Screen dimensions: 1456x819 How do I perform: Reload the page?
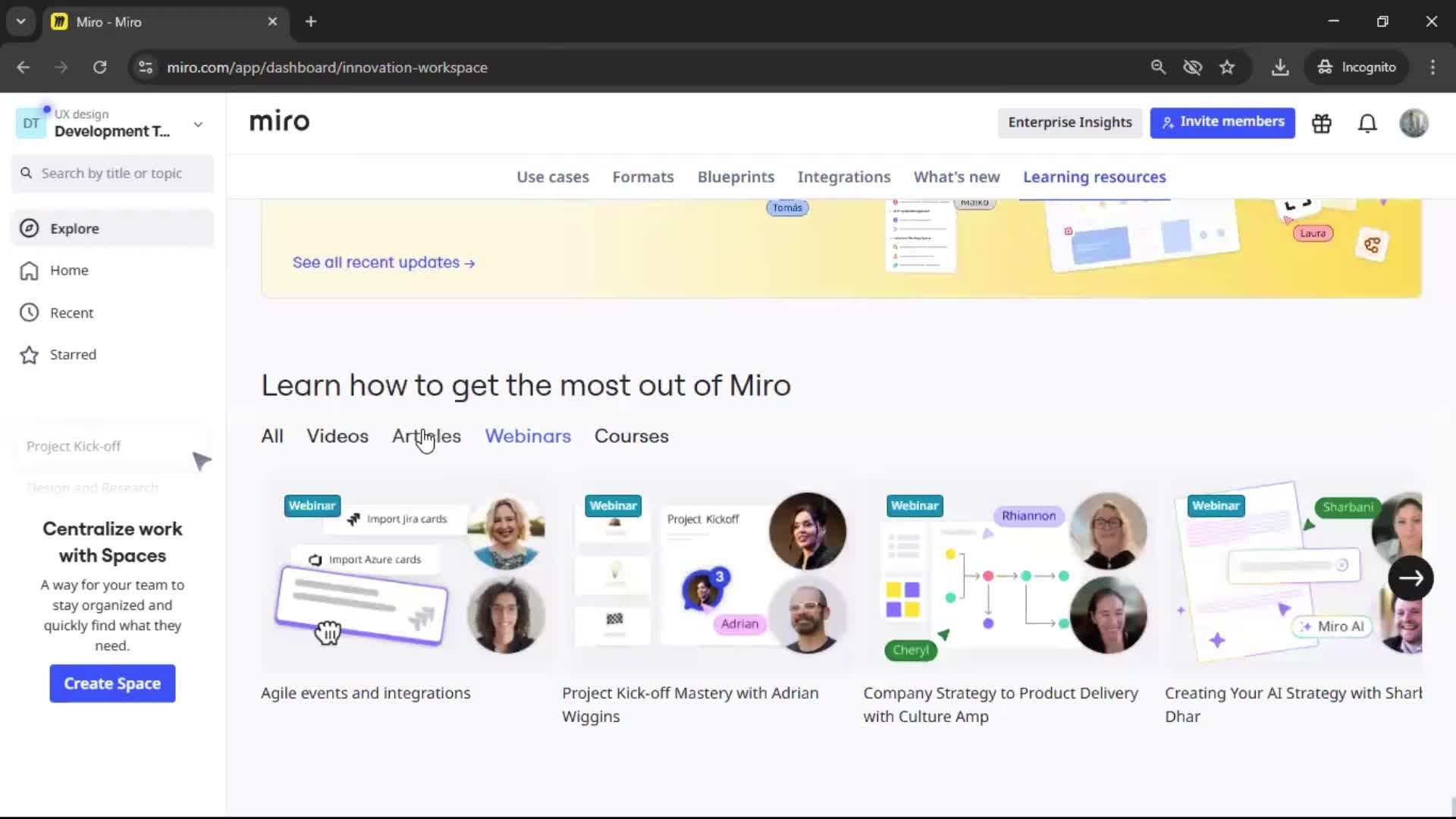coord(99,67)
